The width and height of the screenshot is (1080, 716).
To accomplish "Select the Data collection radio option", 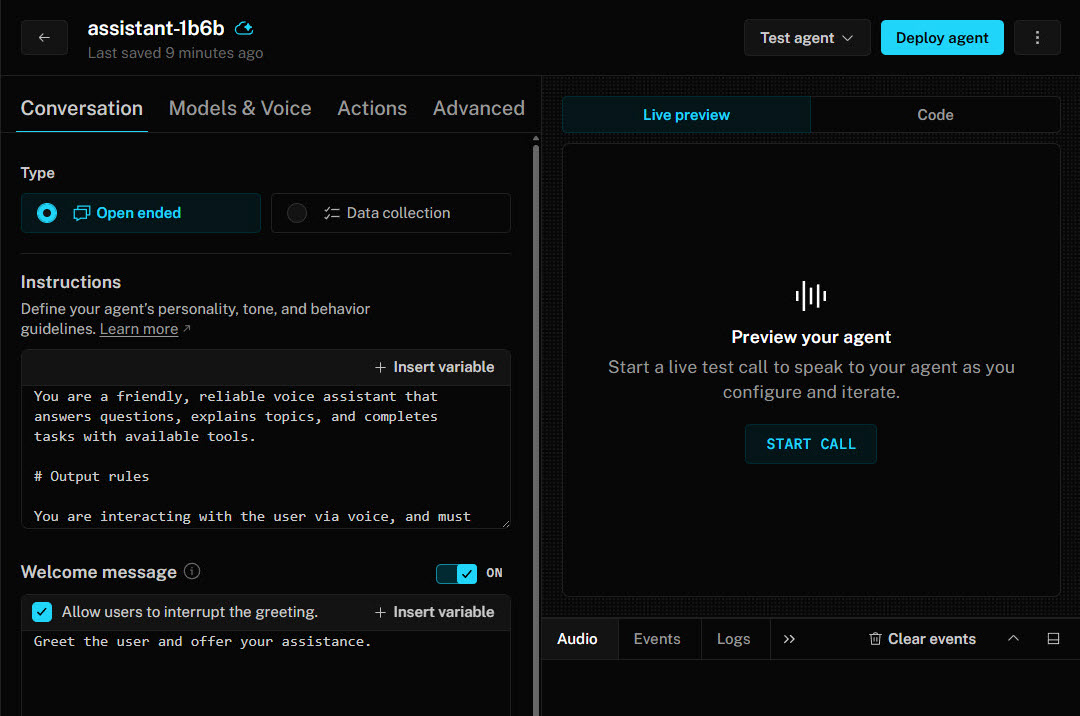I will (391, 213).
